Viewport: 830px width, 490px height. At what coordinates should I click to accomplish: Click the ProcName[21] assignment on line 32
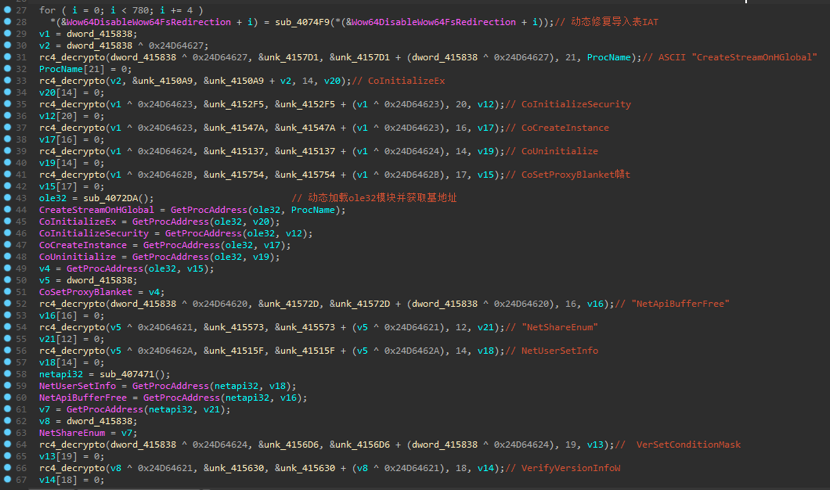tap(78, 68)
